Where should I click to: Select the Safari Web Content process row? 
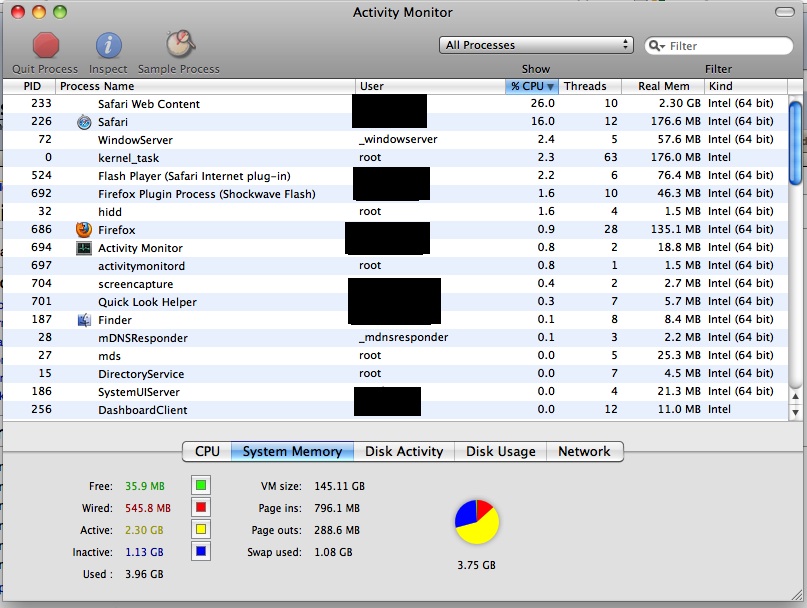point(395,103)
